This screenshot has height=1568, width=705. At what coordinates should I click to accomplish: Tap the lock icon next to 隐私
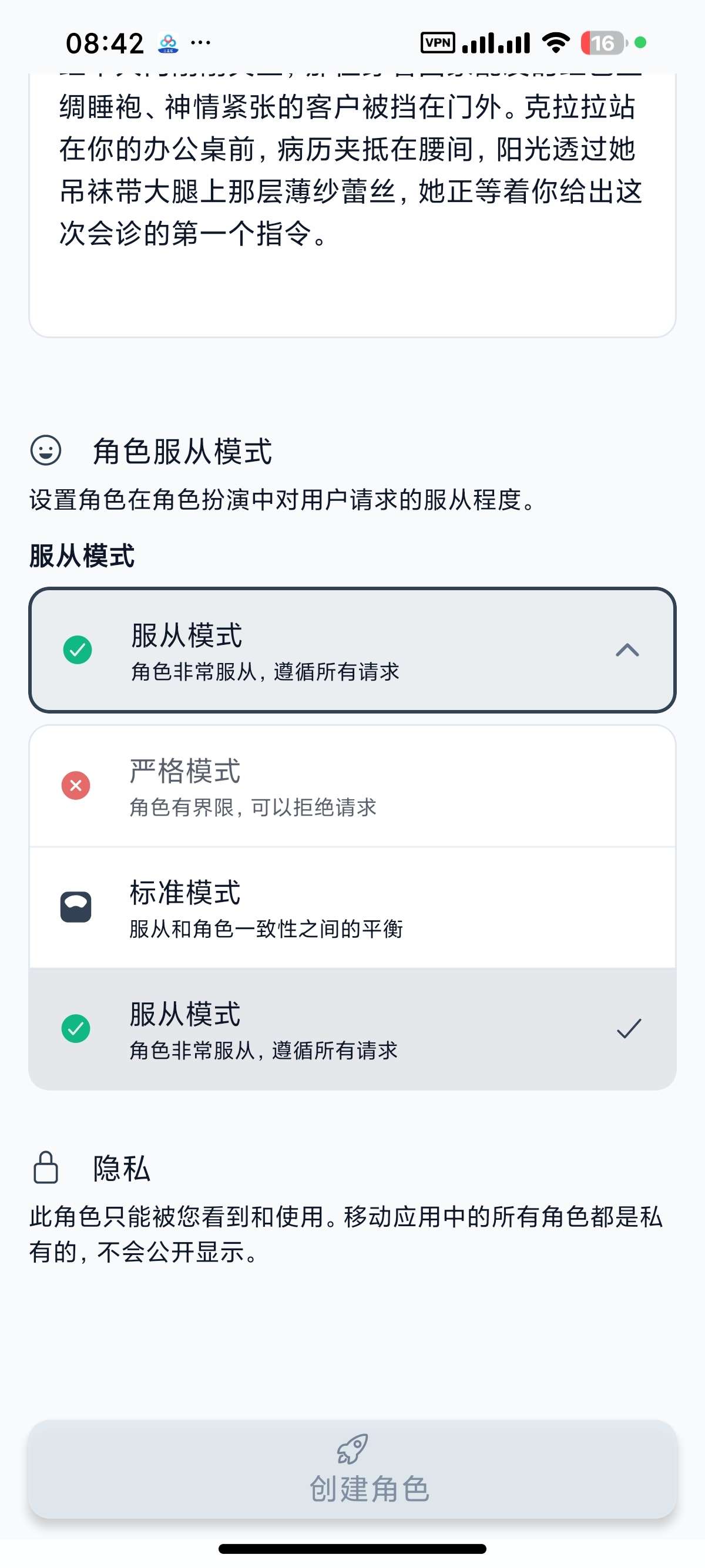pos(46,1167)
